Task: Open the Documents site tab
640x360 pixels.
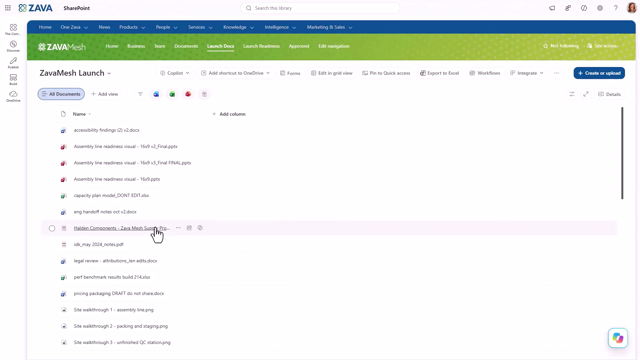Action: click(x=186, y=46)
